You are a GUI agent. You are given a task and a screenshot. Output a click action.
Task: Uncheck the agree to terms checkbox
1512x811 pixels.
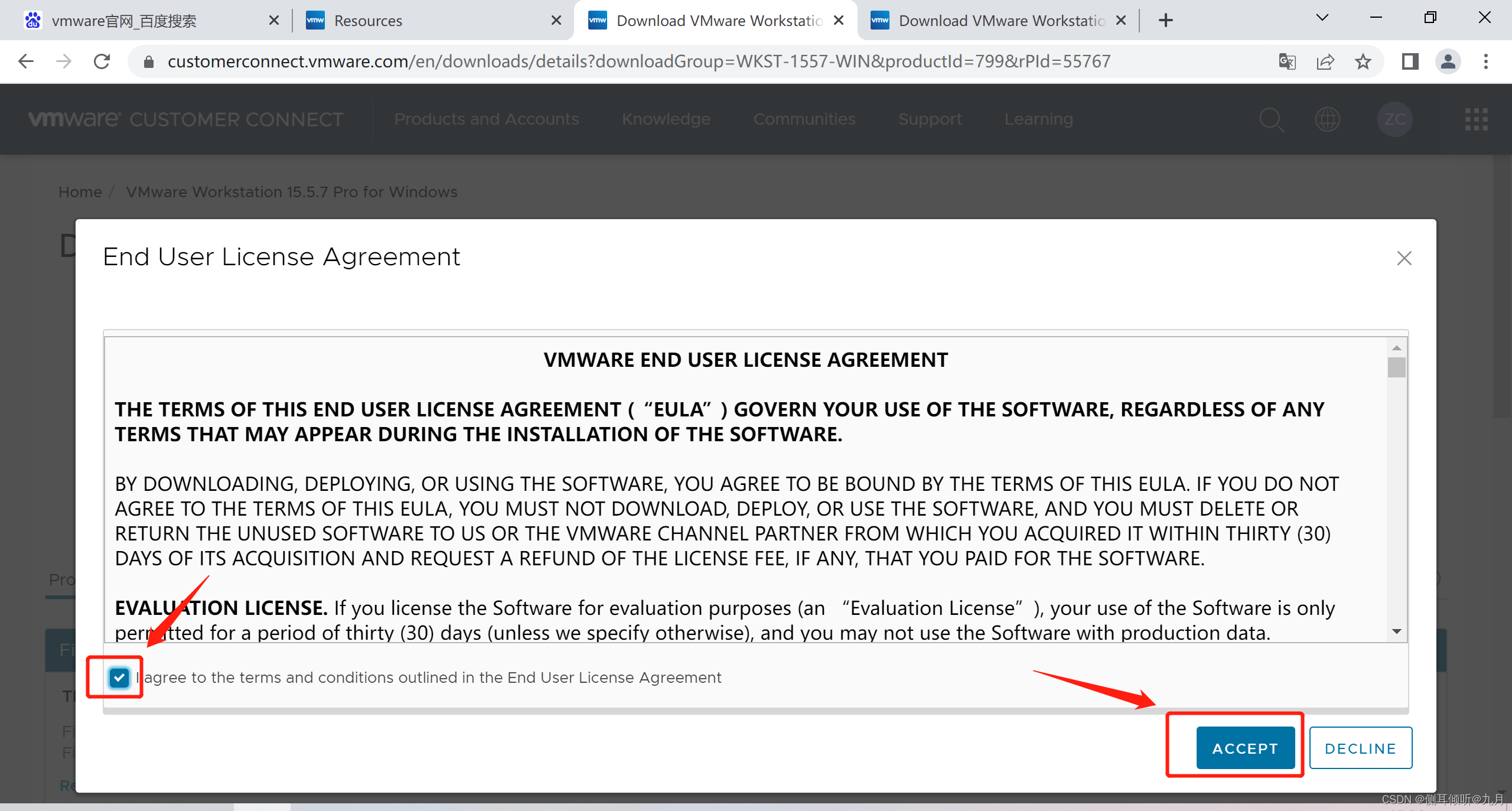pyautogui.click(x=119, y=678)
